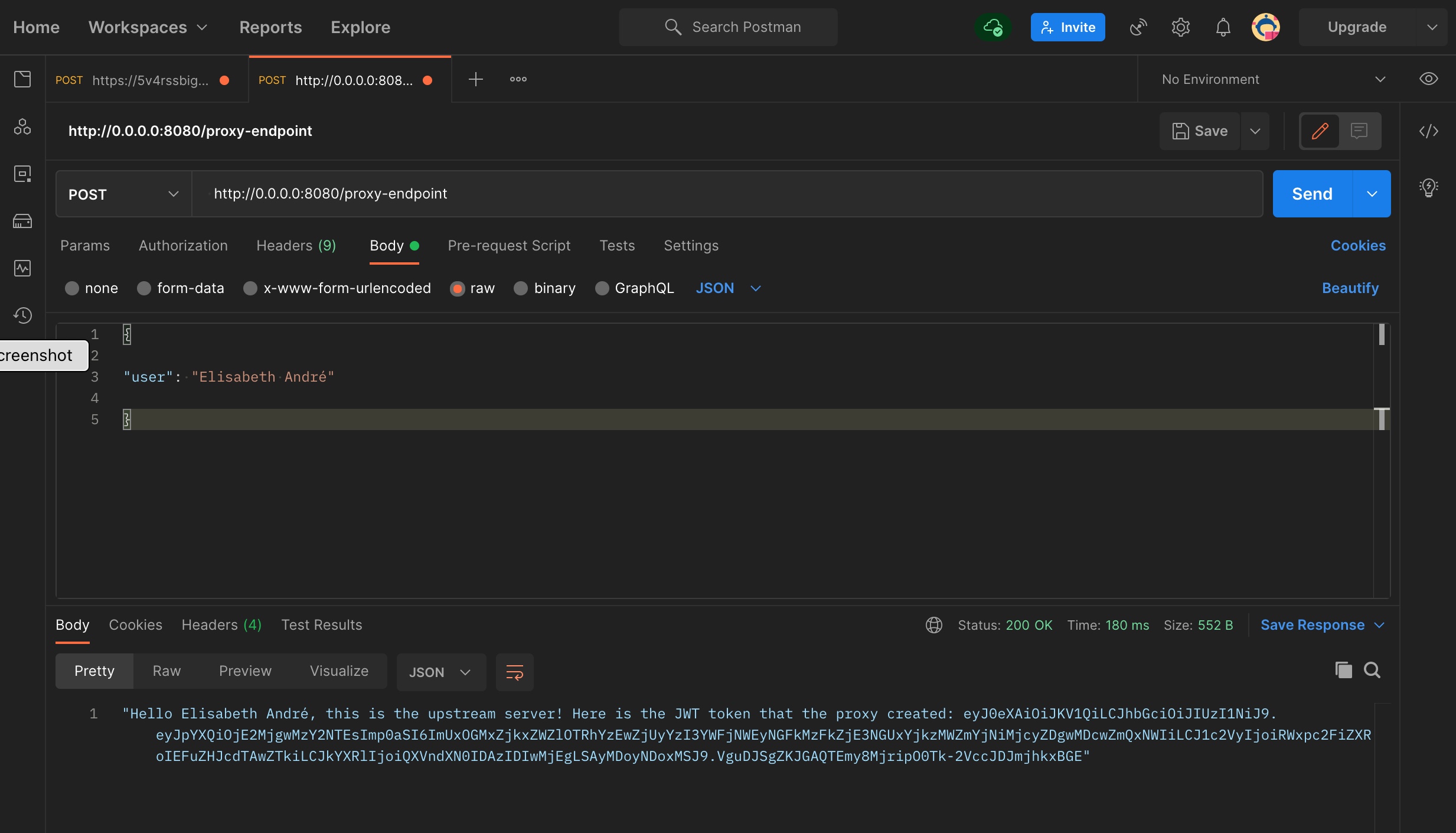The height and width of the screenshot is (833, 1456).
Task: Open the code snippet panel
Action: point(1430,131)
